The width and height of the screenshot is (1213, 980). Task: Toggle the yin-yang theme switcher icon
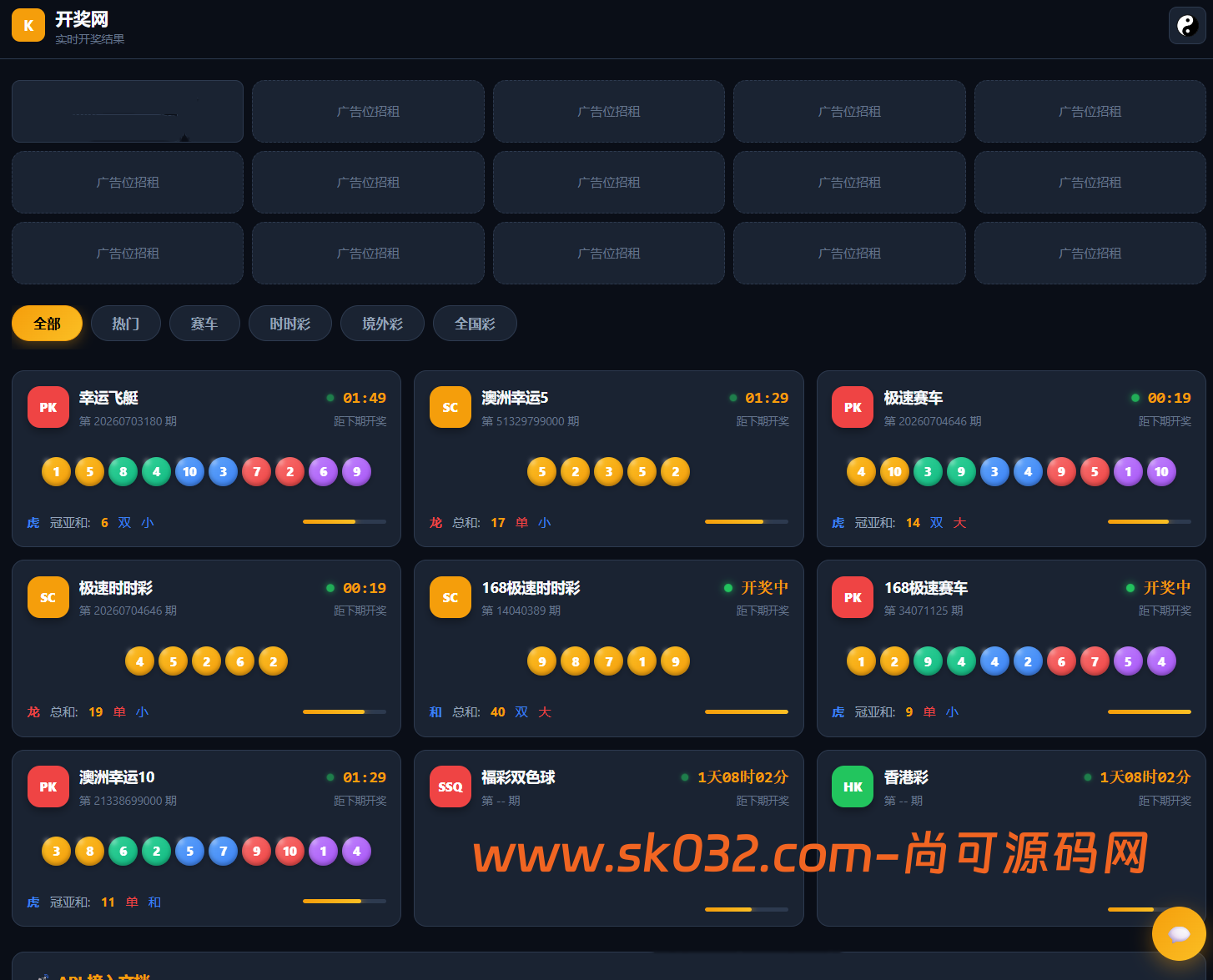click(x=1187, y=25)
